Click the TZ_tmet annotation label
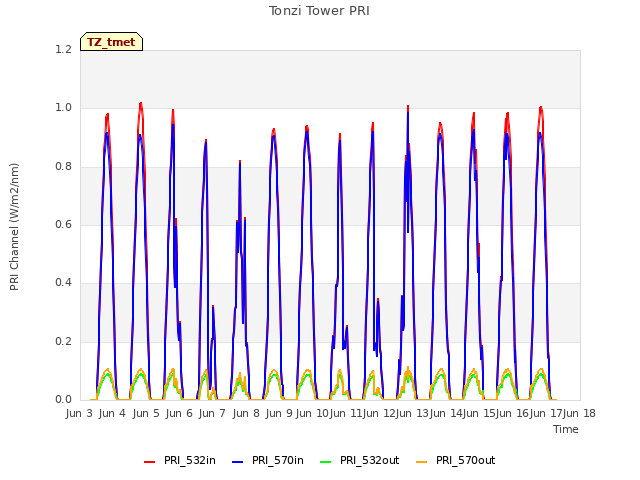The height and width of the screenshot is (480, 640). 111,42
